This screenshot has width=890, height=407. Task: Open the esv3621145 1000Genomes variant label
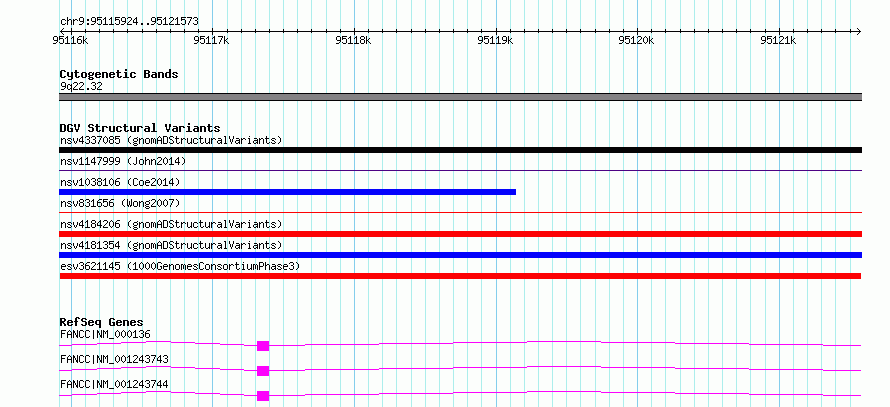coord(180,266)
